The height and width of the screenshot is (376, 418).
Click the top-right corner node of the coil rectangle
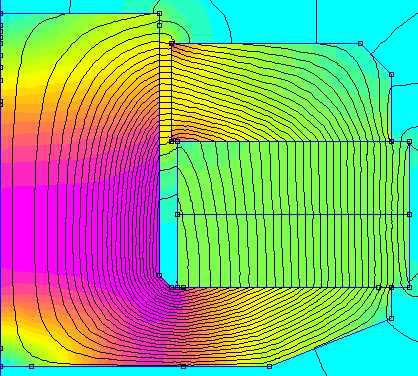click(410, 142)
